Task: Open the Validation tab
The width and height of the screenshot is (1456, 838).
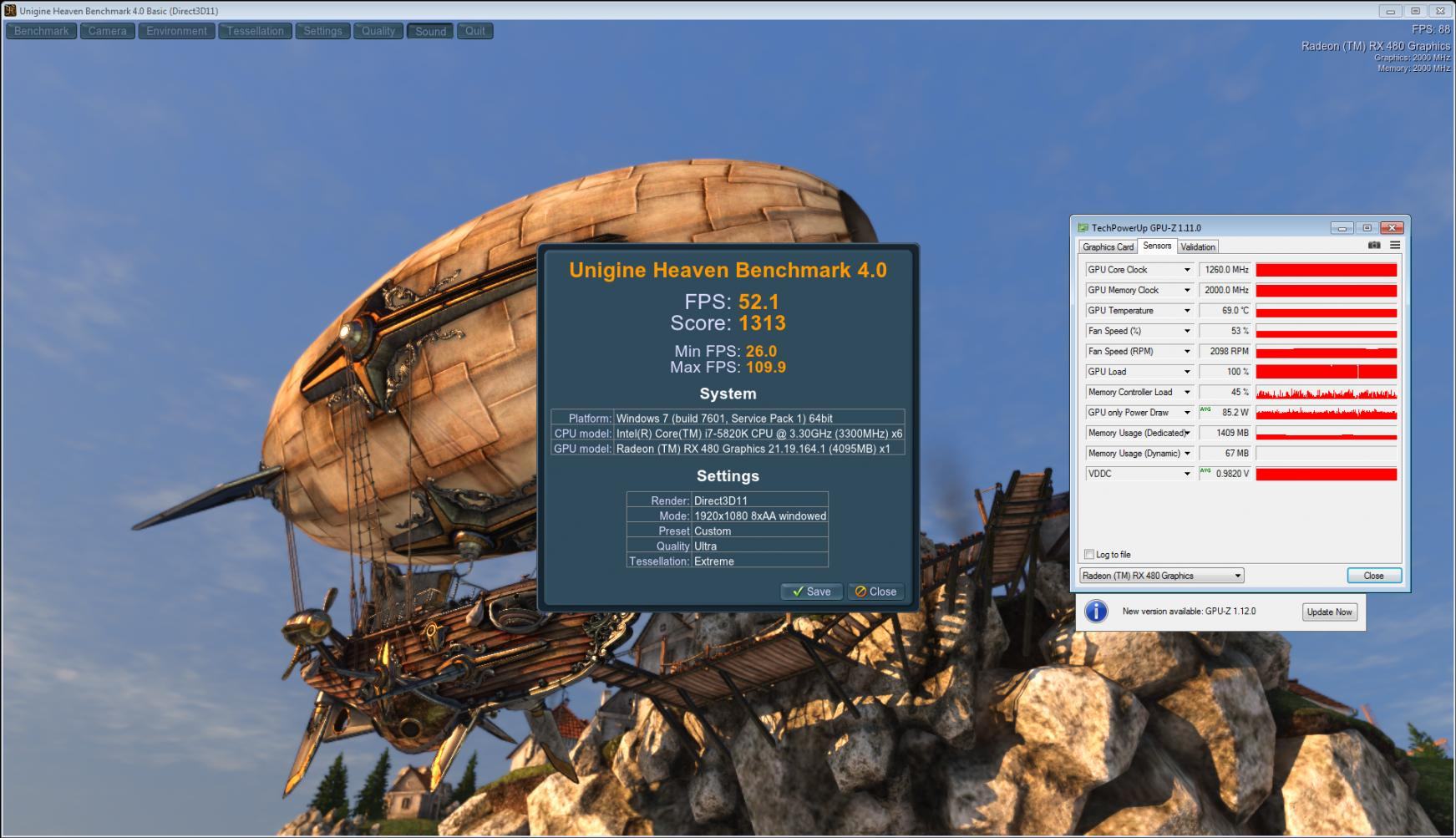Action: pyautogui.click(x=1198, y=246)
